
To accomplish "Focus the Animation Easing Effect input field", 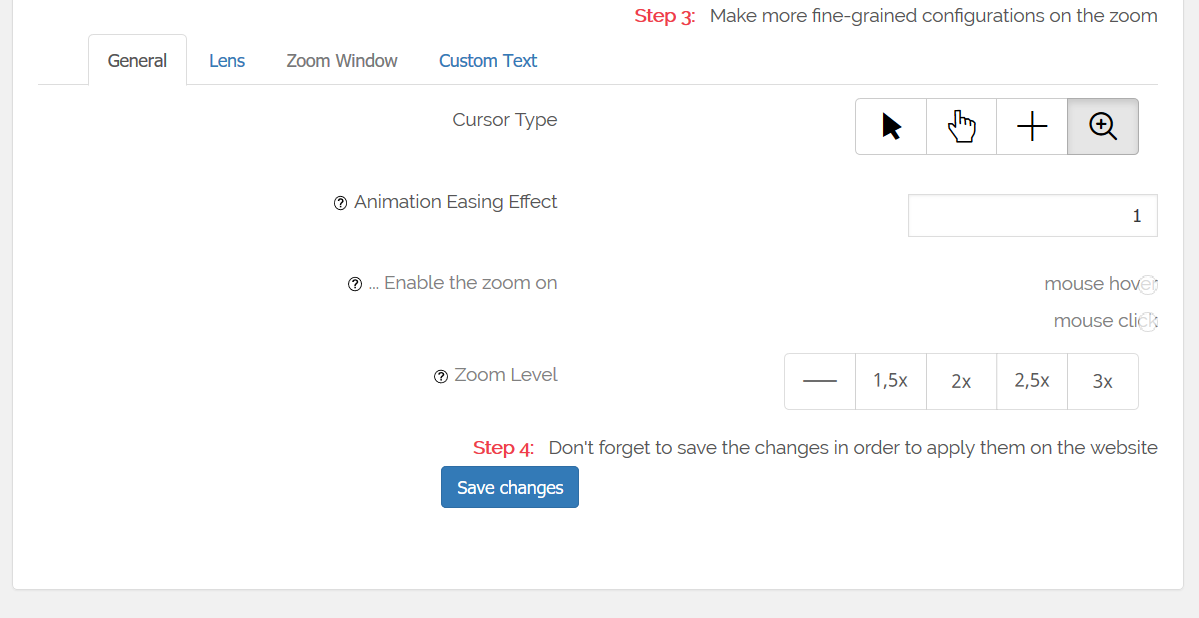I will point(1032,216).
